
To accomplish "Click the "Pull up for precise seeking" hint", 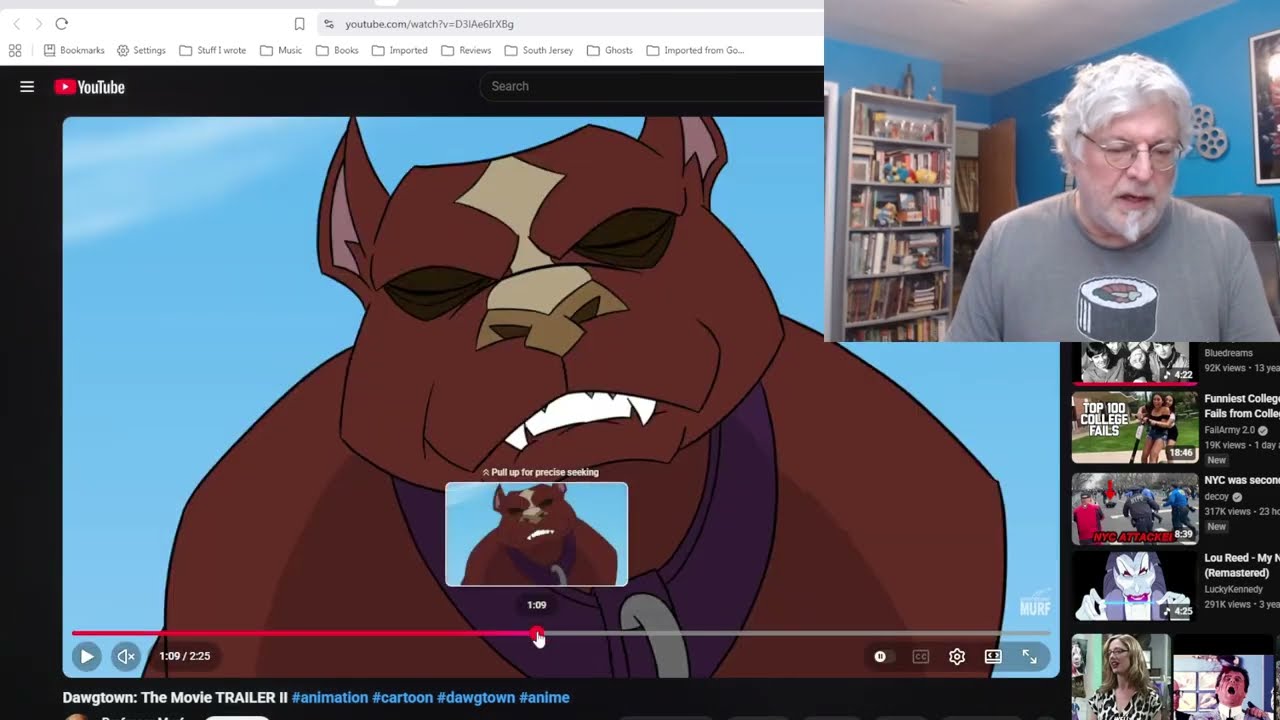I will click(x=540, y=472).
